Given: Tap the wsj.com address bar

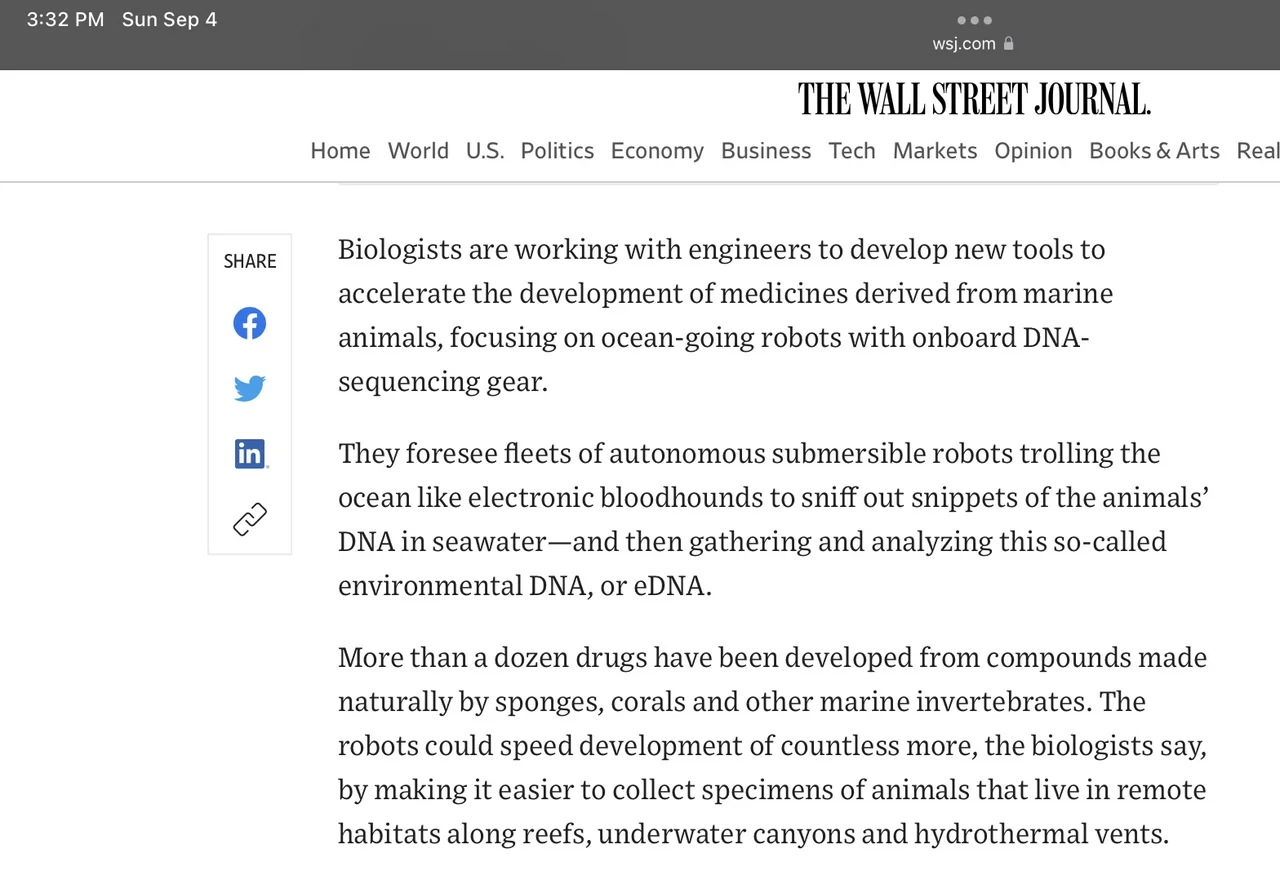Looking at the screenshot, I should pos(964,44).
